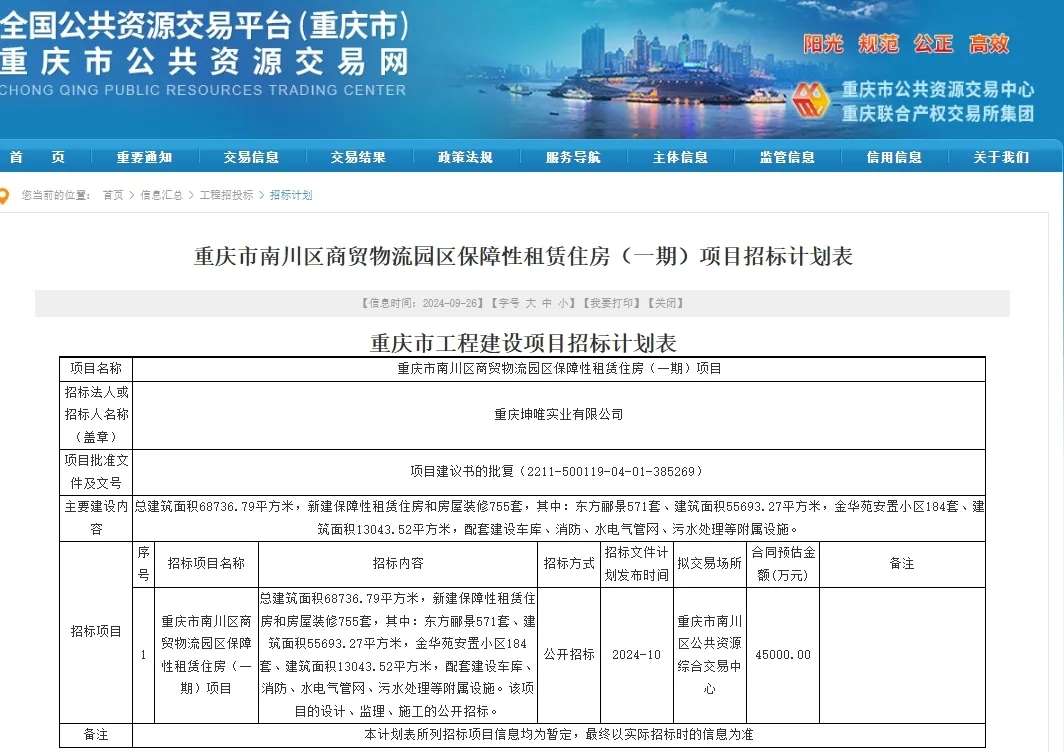The image size is (1064, 752).
Task: Open the 监管信息 menu item
Action: (787, 157)
